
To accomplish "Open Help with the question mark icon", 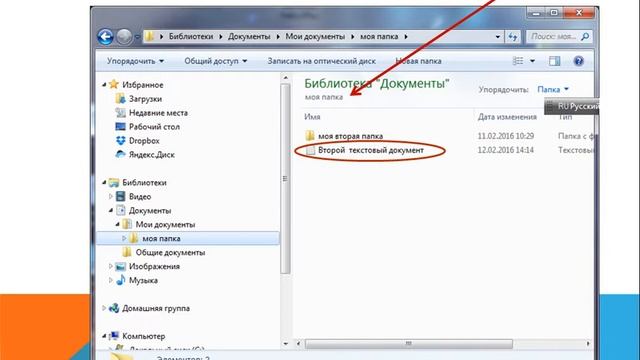I will 578,61.
